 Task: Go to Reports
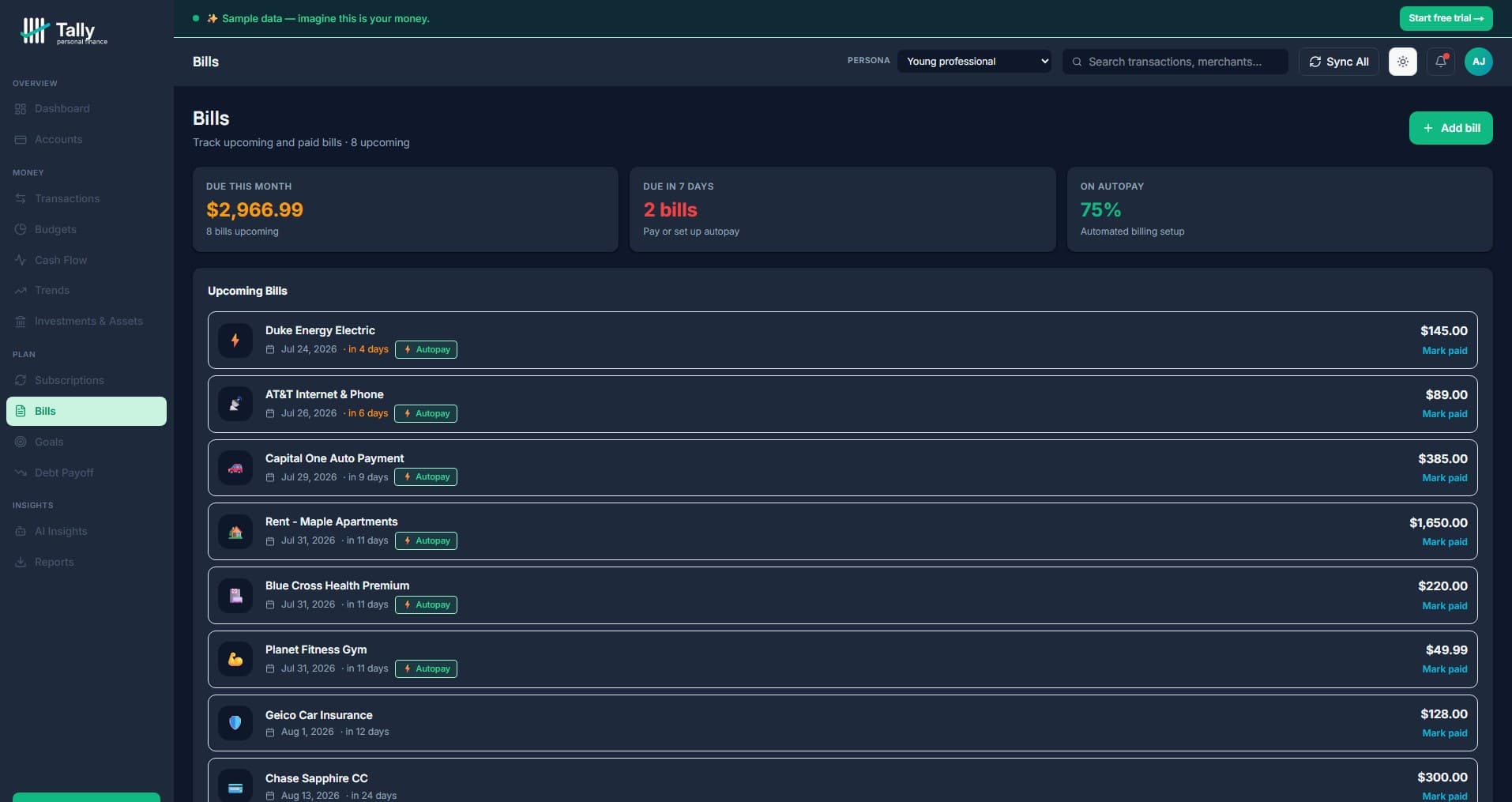click(86, 562)
